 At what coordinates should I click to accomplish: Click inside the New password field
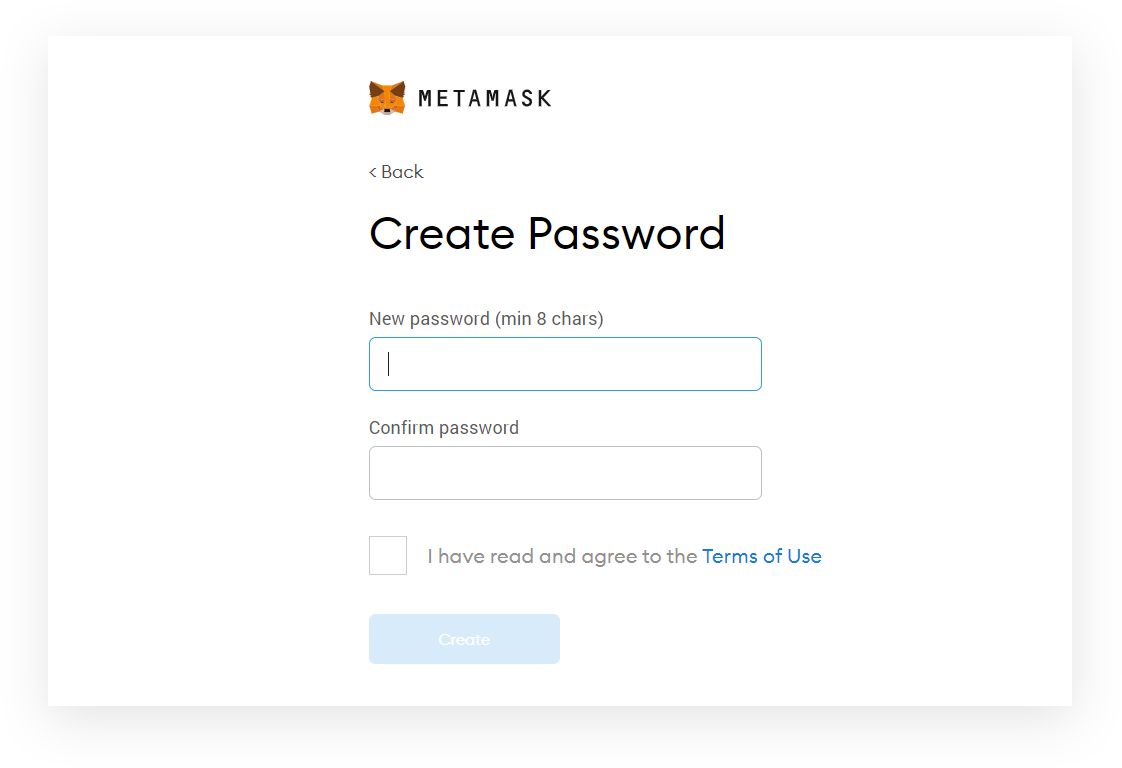point(565,363)
